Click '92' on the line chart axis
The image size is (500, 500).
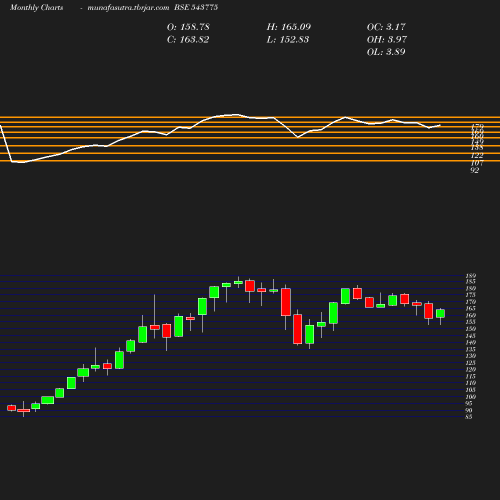coord(475,170)
